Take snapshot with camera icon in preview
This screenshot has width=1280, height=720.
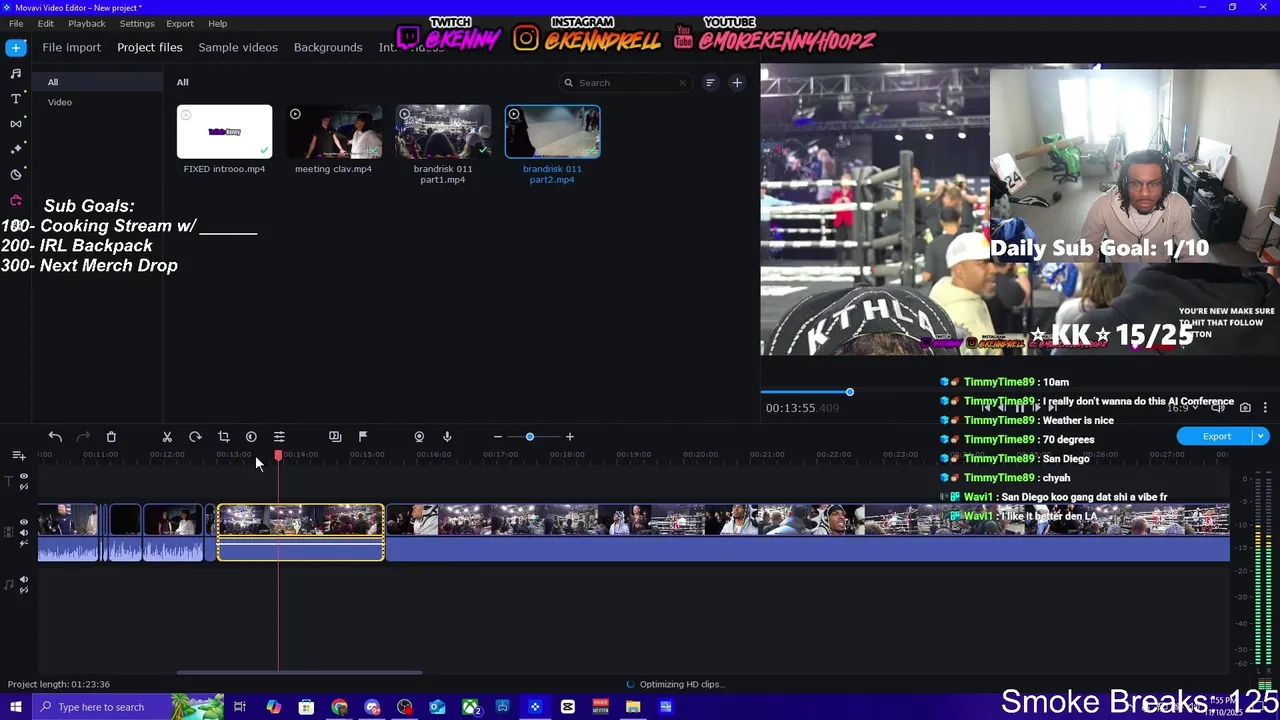tap(1245, 408)
